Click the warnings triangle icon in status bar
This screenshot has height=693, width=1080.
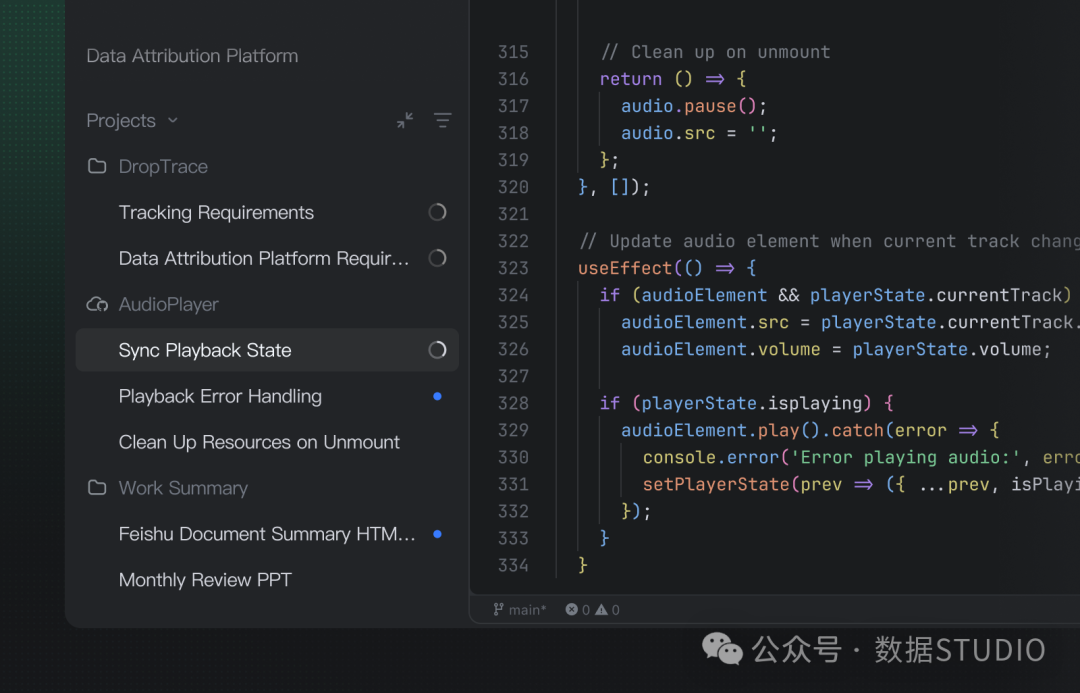click(601, 610)
